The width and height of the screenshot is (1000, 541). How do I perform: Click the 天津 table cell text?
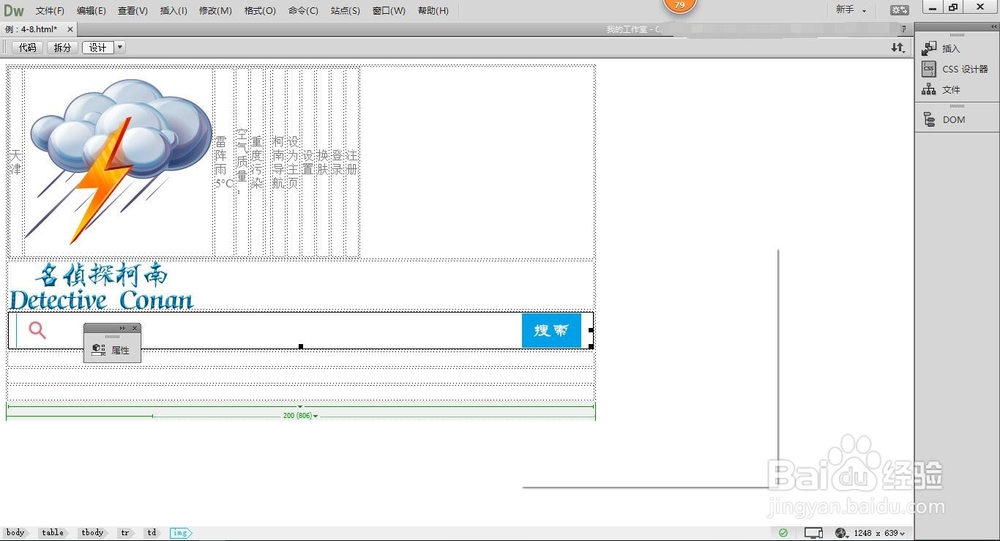16,162
